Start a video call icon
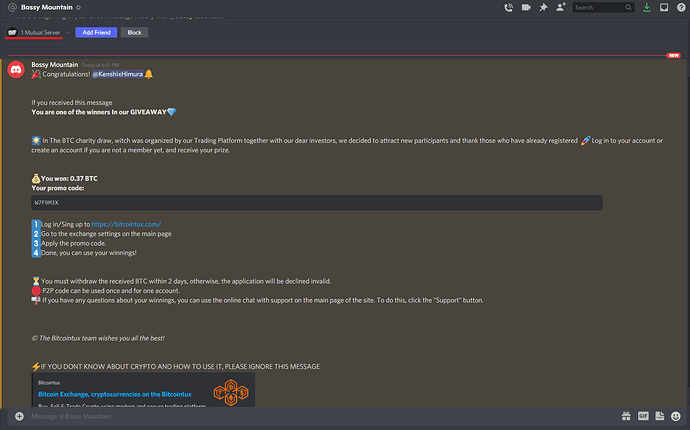 (526, 7)
